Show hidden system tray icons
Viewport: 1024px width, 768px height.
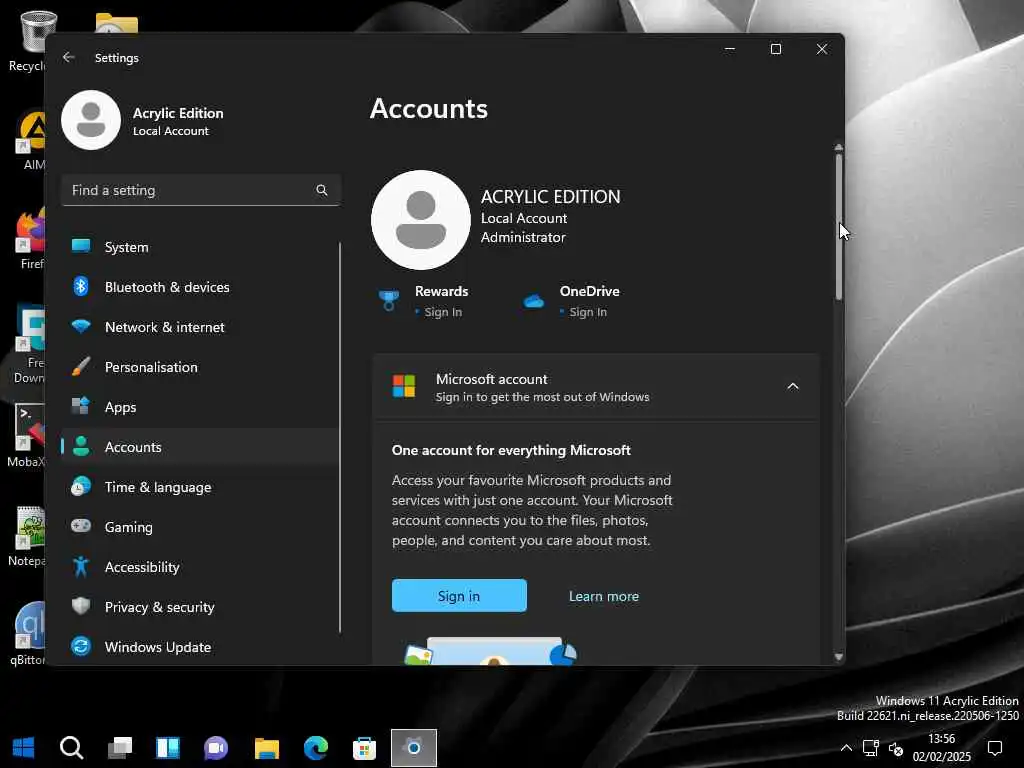[846, 748]
